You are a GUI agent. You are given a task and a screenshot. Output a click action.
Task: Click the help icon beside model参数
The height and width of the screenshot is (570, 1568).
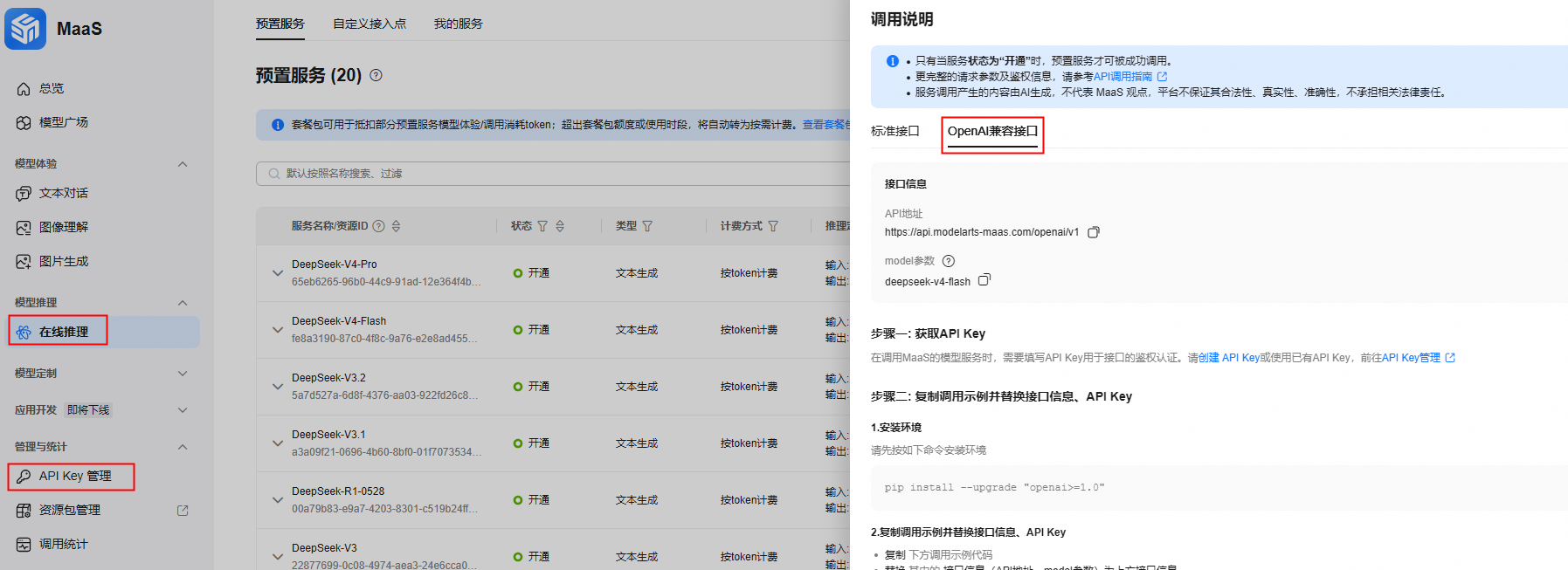click(x=949, y=261)
